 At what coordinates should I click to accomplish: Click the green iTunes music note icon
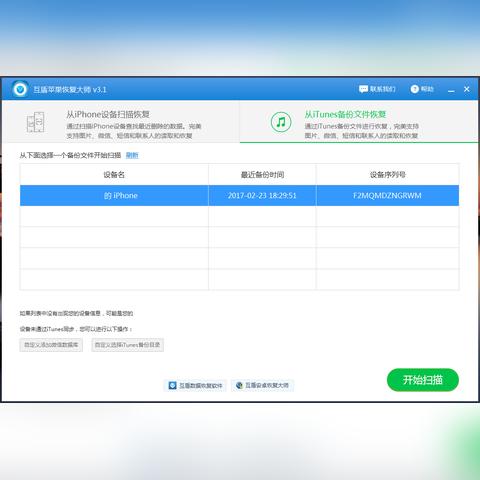coord(281,122)
